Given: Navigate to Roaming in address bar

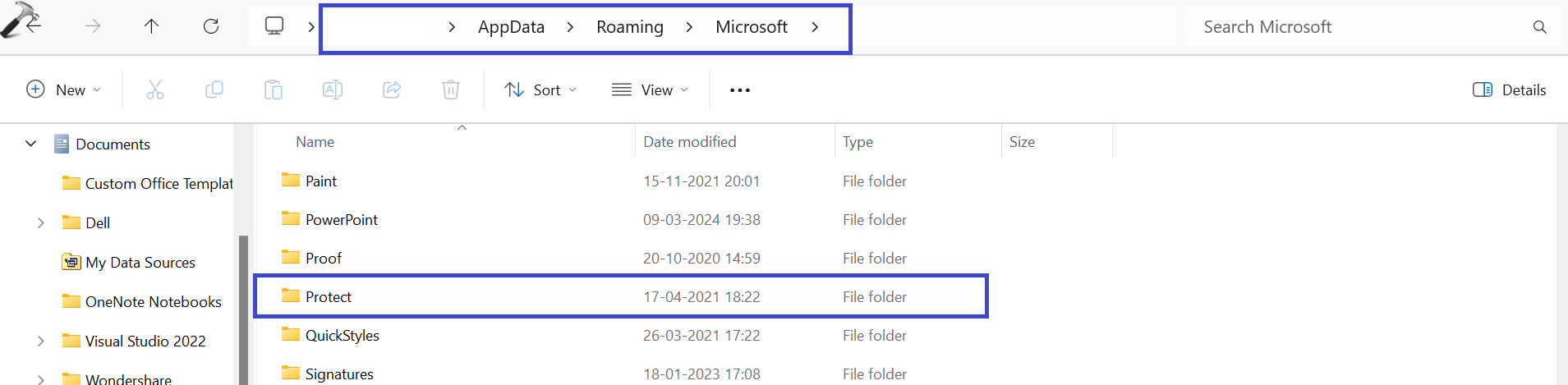Looking at the screenshot, I should pos(629,27).
